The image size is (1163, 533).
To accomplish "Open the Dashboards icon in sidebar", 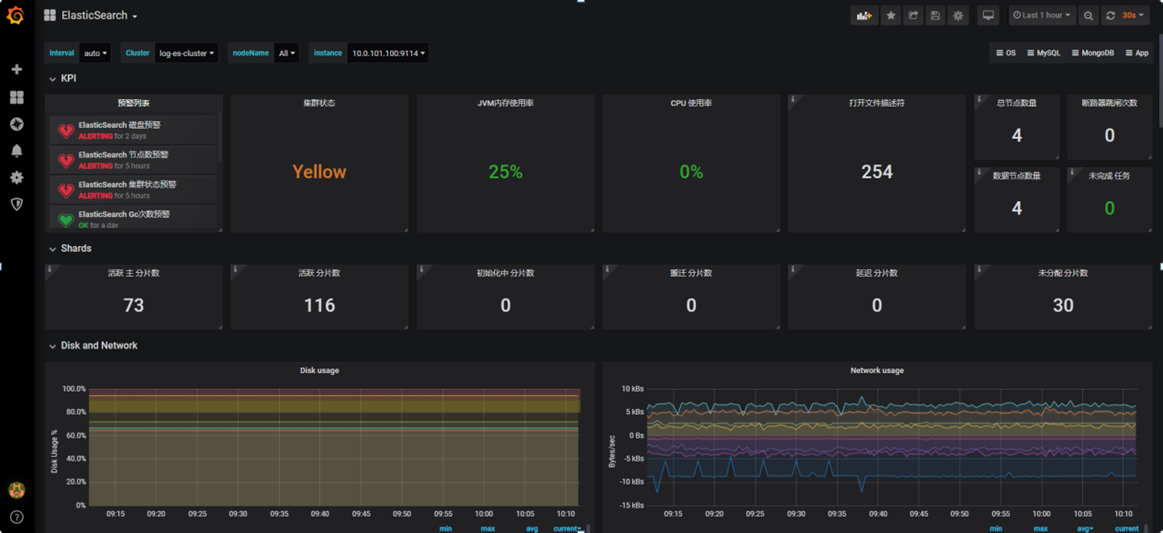I will point(16,97).
